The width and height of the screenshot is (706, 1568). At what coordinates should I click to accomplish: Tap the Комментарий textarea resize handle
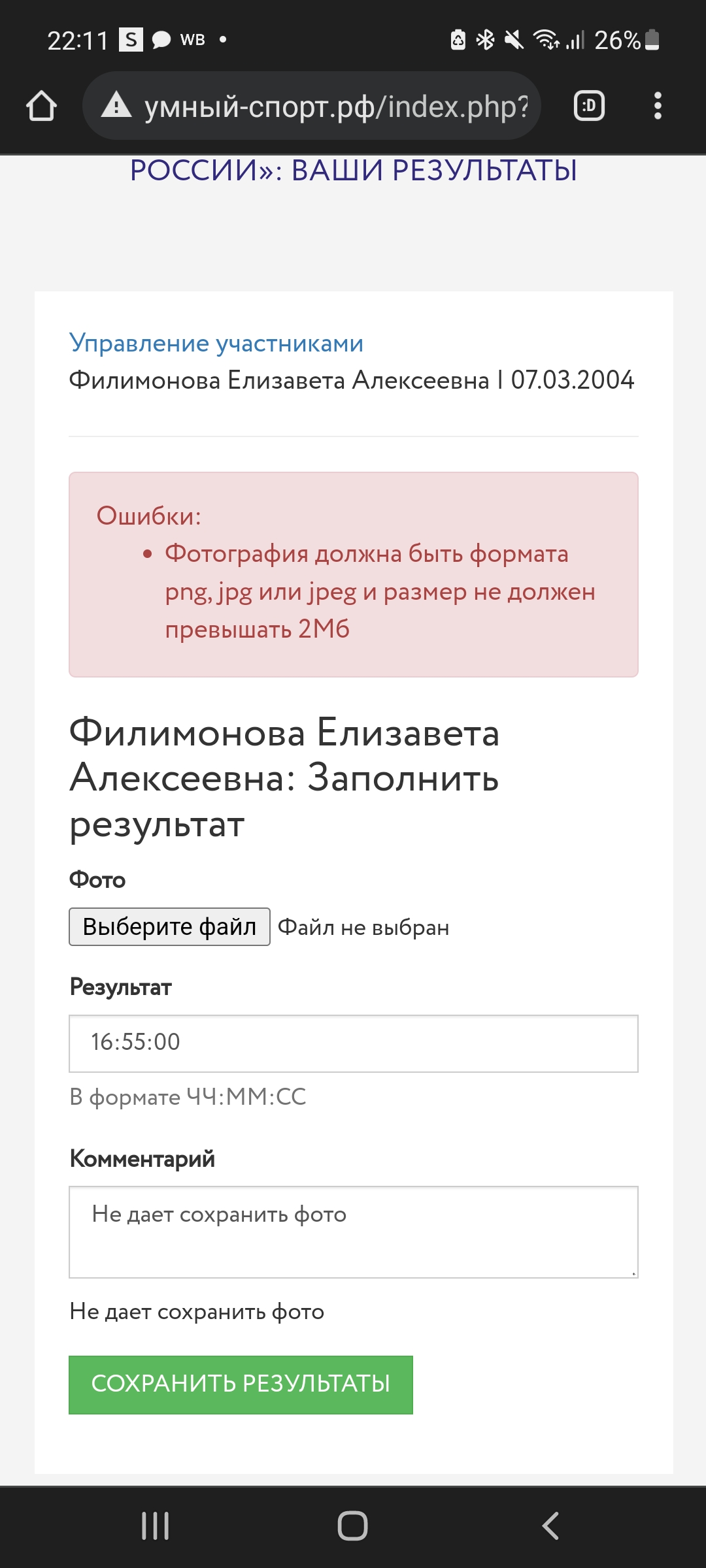click(633, 1273)
